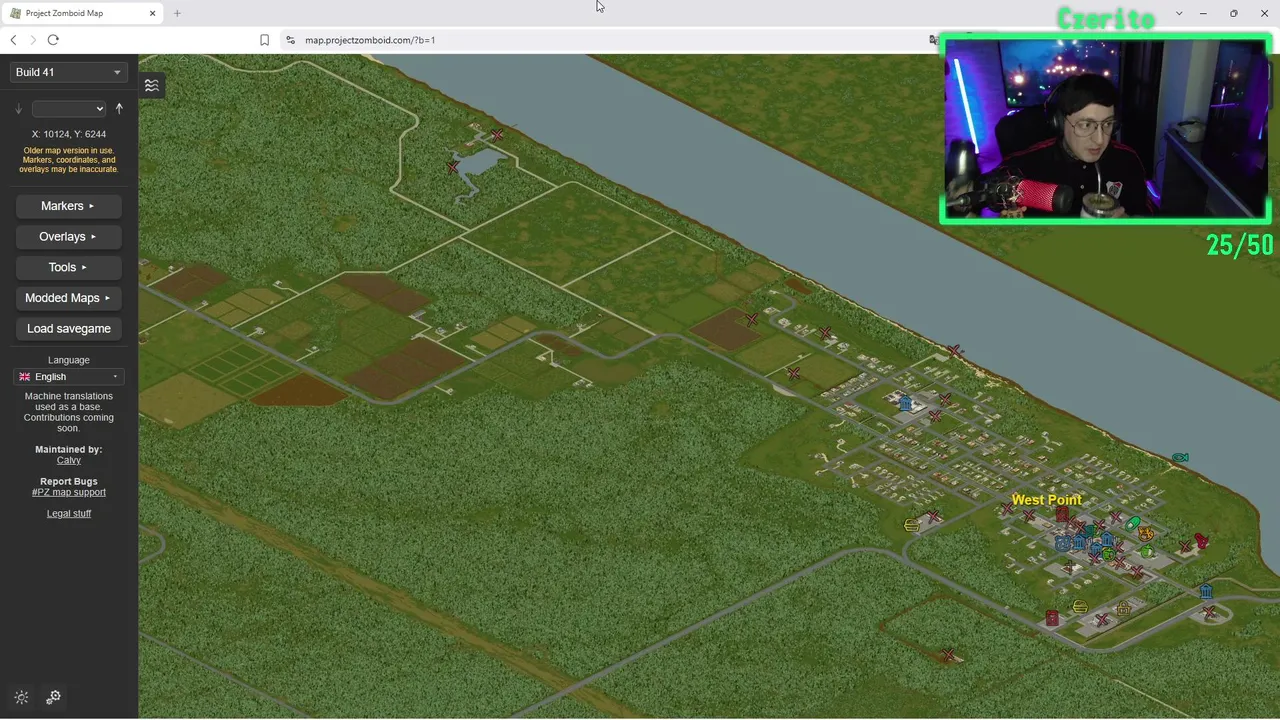The image size is (1280, 720).
Task: Click the red X marker beside the western burger icon
Action: [x=934, y=516]
